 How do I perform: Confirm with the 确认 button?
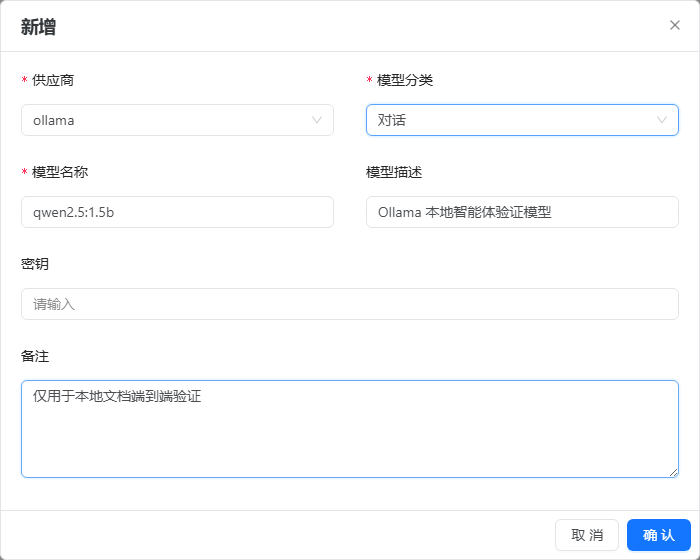tap(658, 535)
